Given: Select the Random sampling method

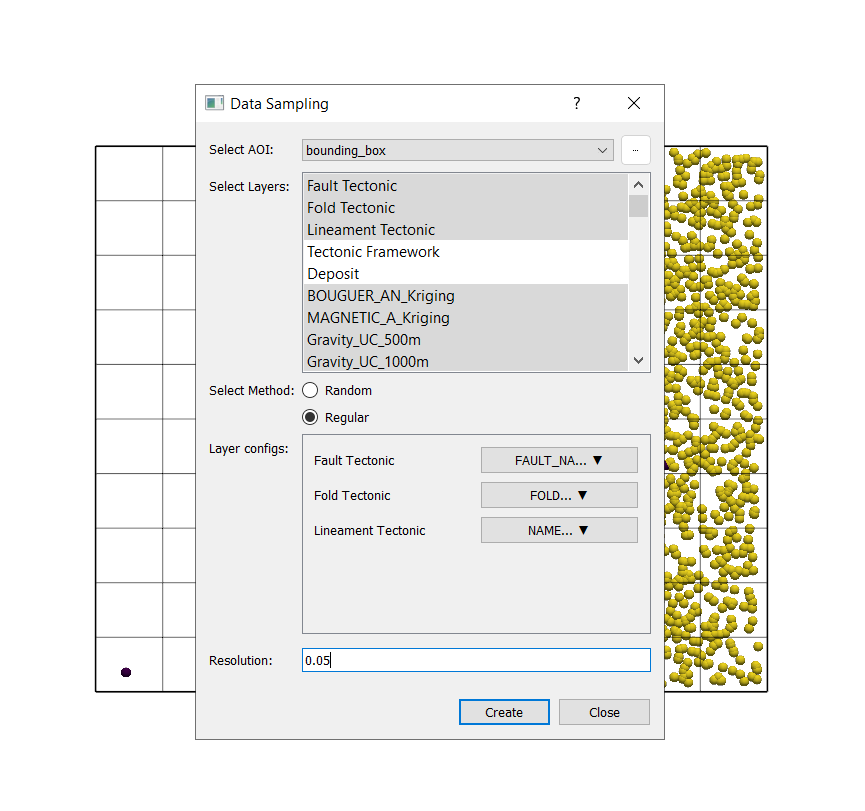Looking at the screenshot, I should coord(311,391).
